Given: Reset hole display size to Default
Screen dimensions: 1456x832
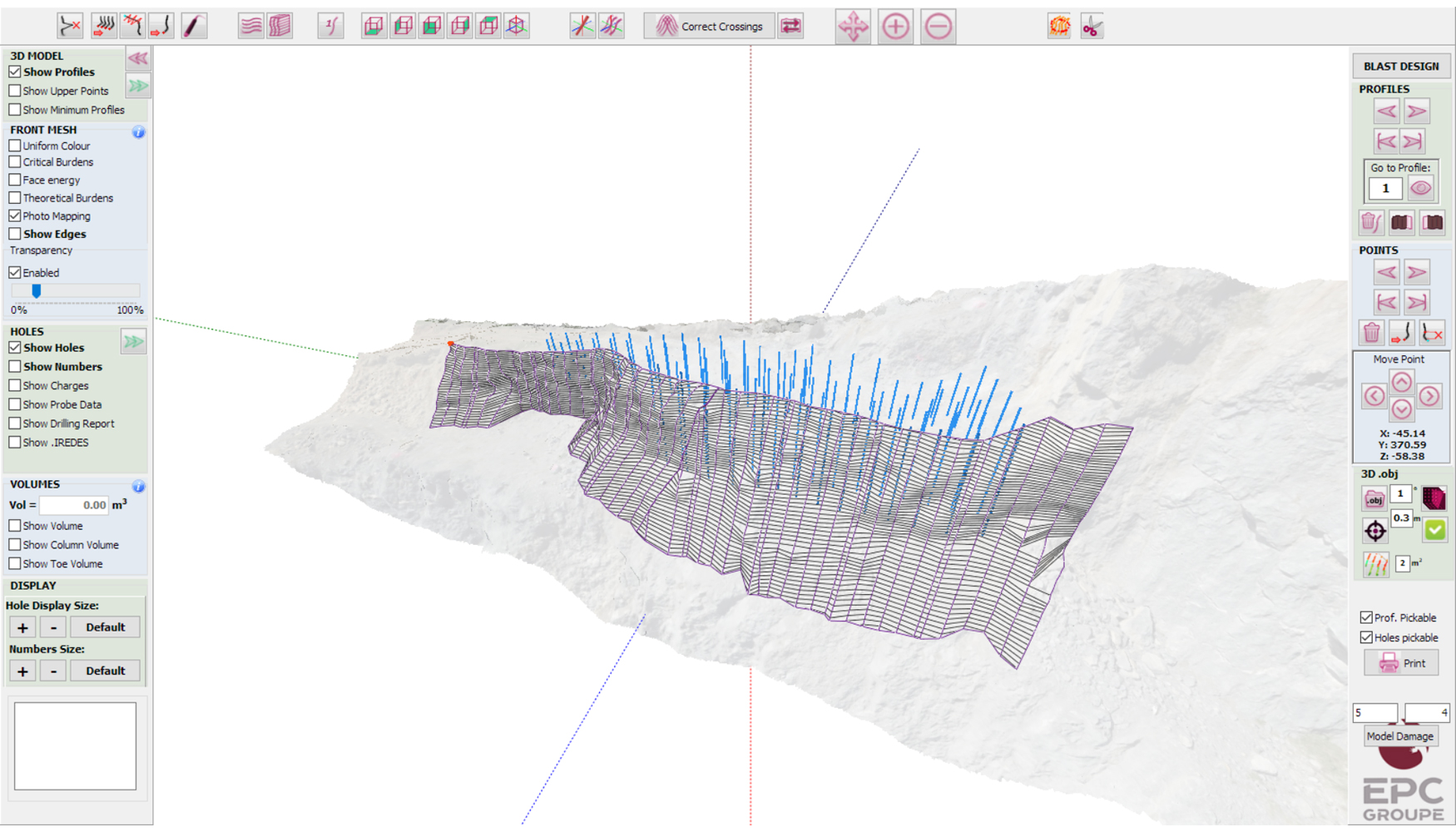Looking at the screenshot, I should click(105, 627).
